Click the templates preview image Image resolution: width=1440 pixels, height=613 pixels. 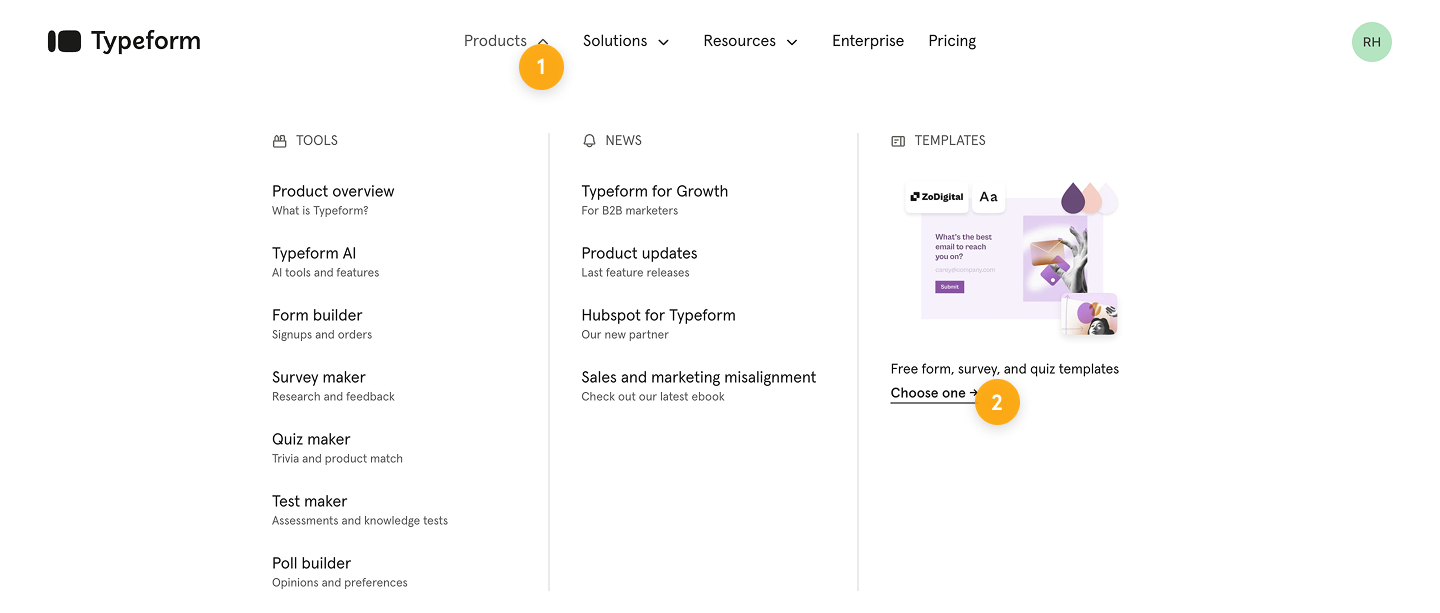(1010, 260)
